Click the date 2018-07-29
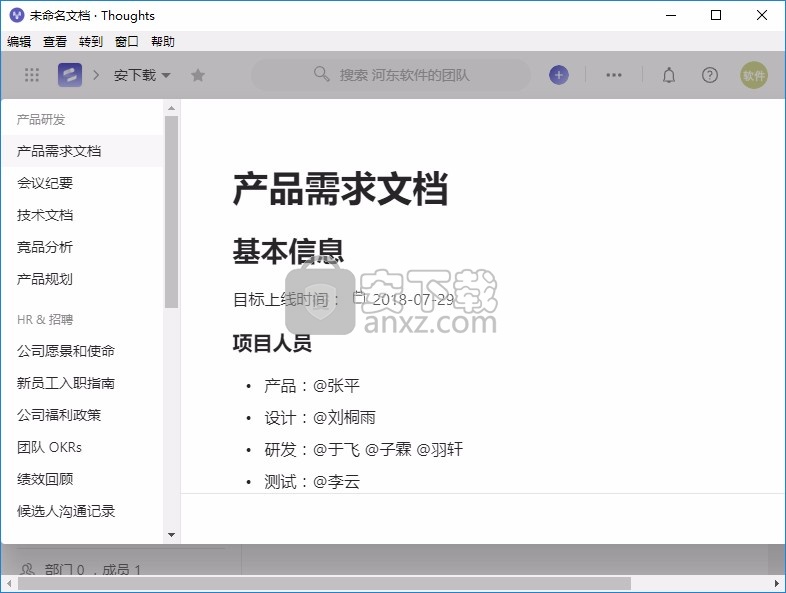 (x=413, y=300)
